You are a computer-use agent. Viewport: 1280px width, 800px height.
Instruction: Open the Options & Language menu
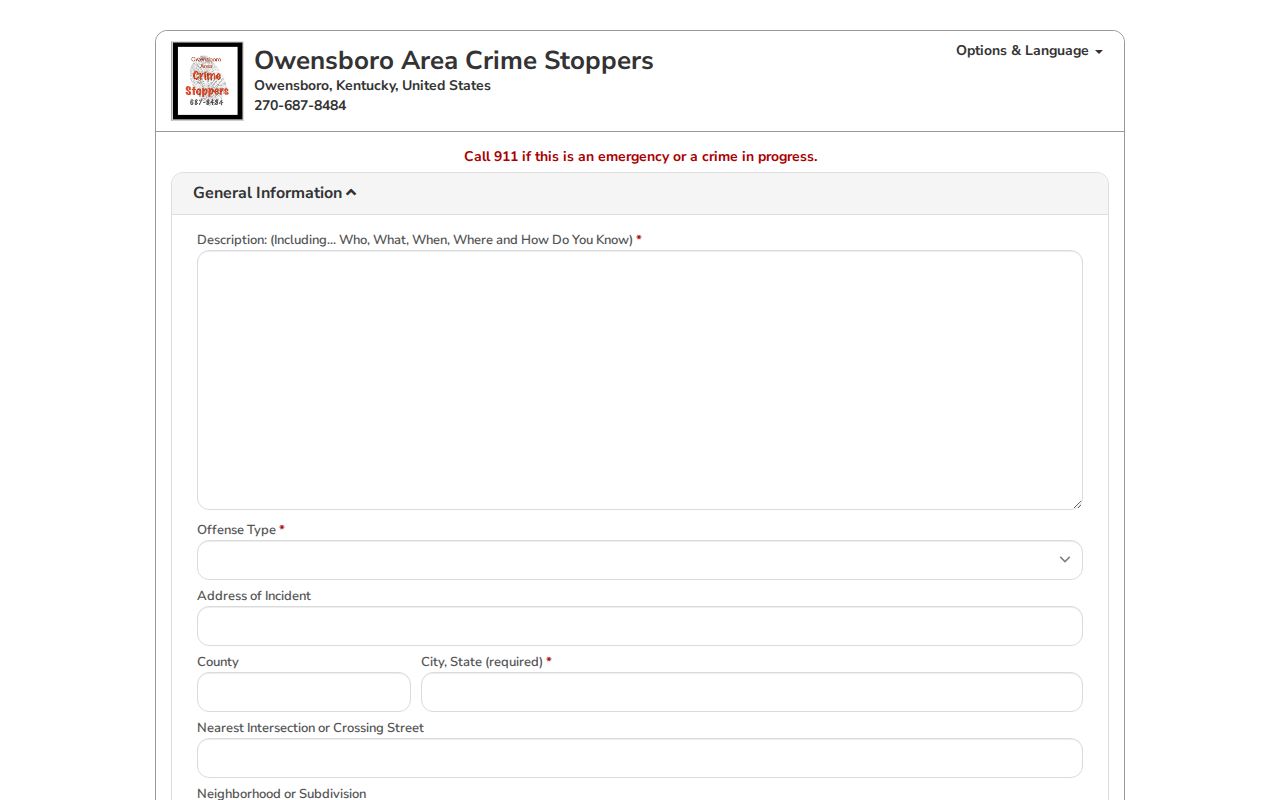click(x=1029, y=51)
